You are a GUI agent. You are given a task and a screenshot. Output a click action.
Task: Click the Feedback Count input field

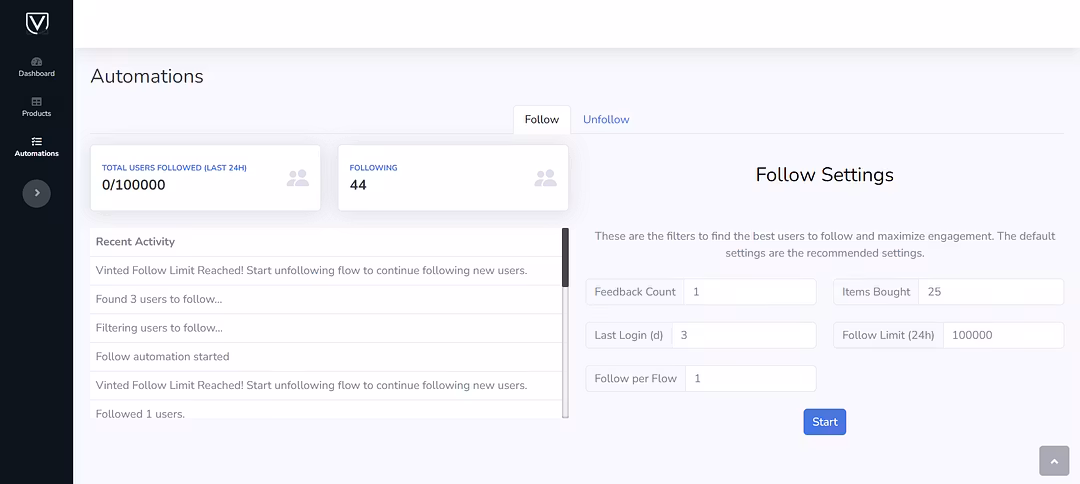(750, 292)
